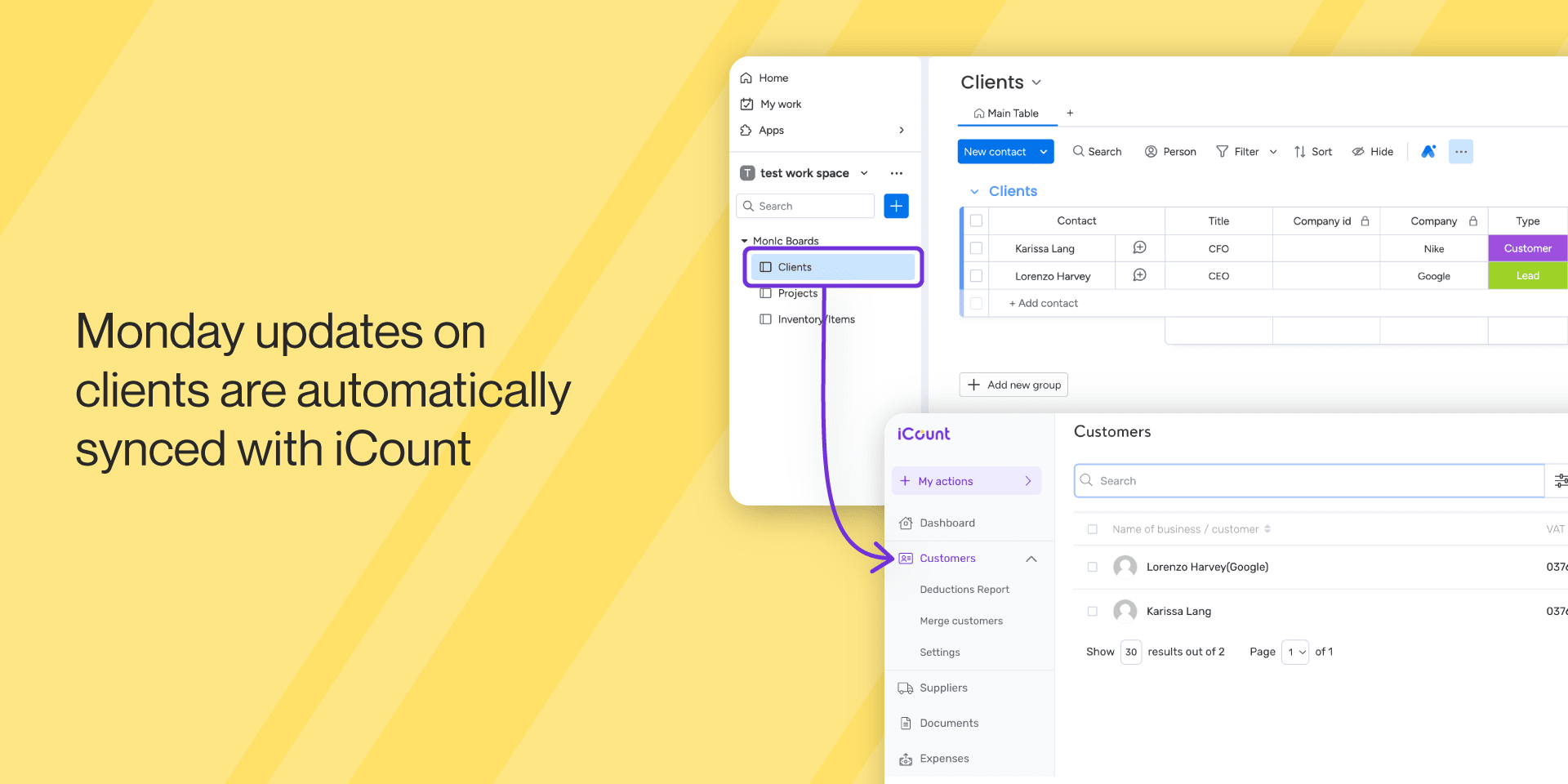The width and height of the screenshot is (1568, 784).
Task: Open the board more options button
Action: pos(1461,152)
